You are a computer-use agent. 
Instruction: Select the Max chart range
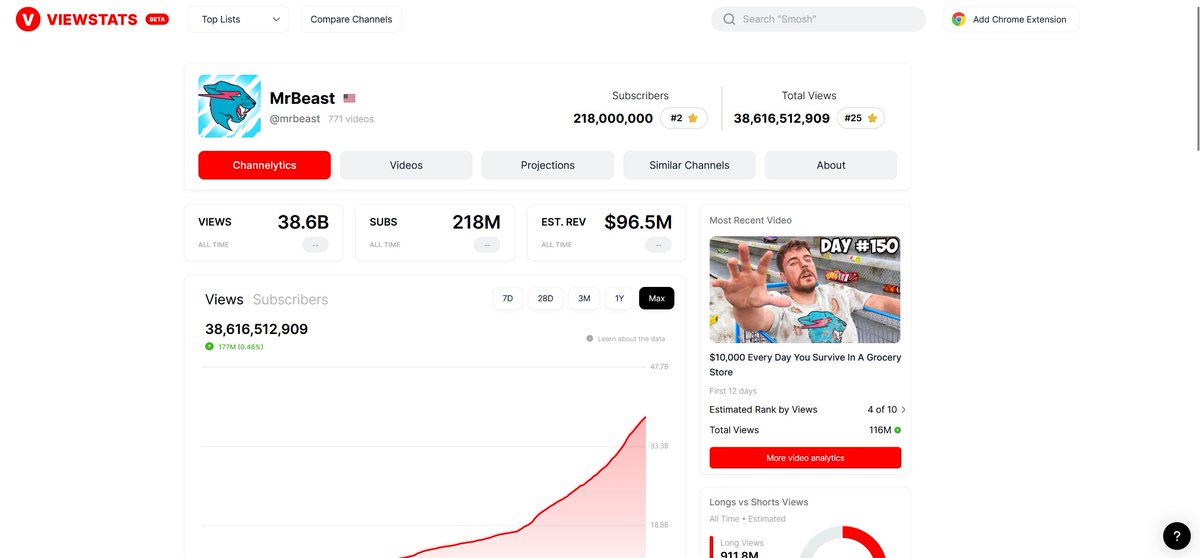coord(657,298)
